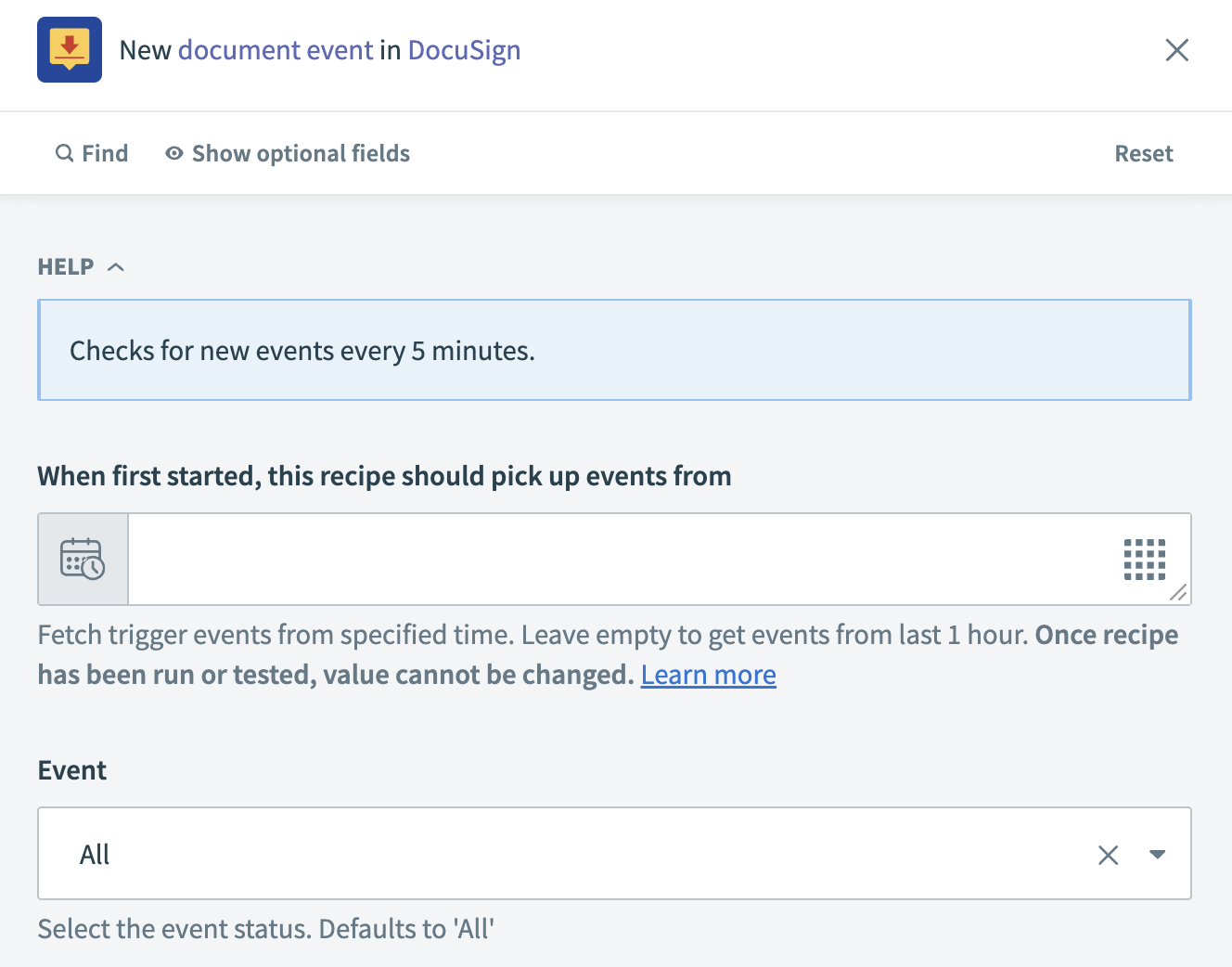
Task: Open the Learn more link
Action: 708,675
